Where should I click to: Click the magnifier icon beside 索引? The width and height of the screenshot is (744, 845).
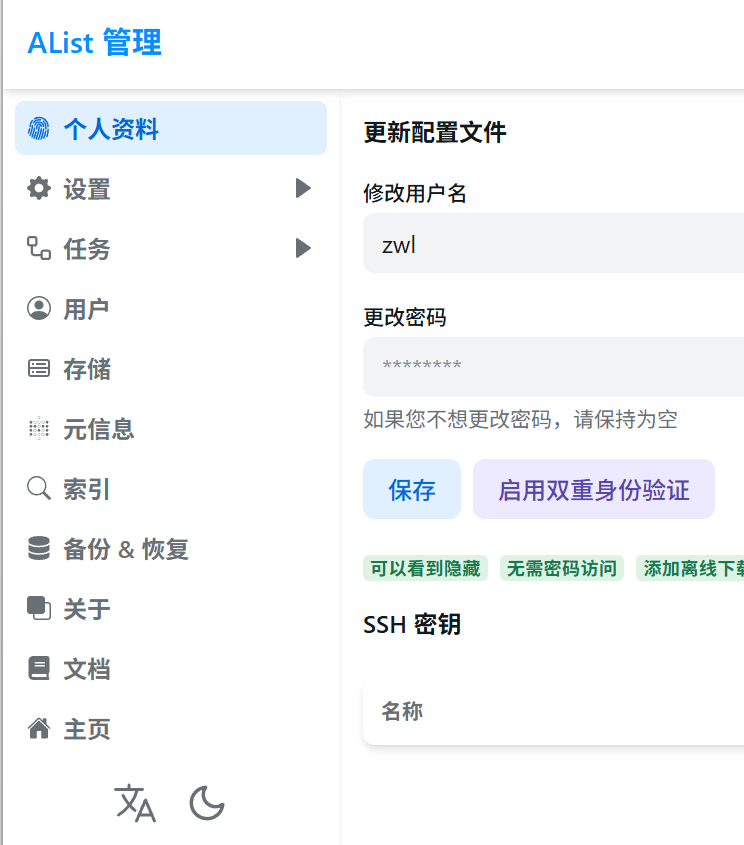[x=39, y=488]
